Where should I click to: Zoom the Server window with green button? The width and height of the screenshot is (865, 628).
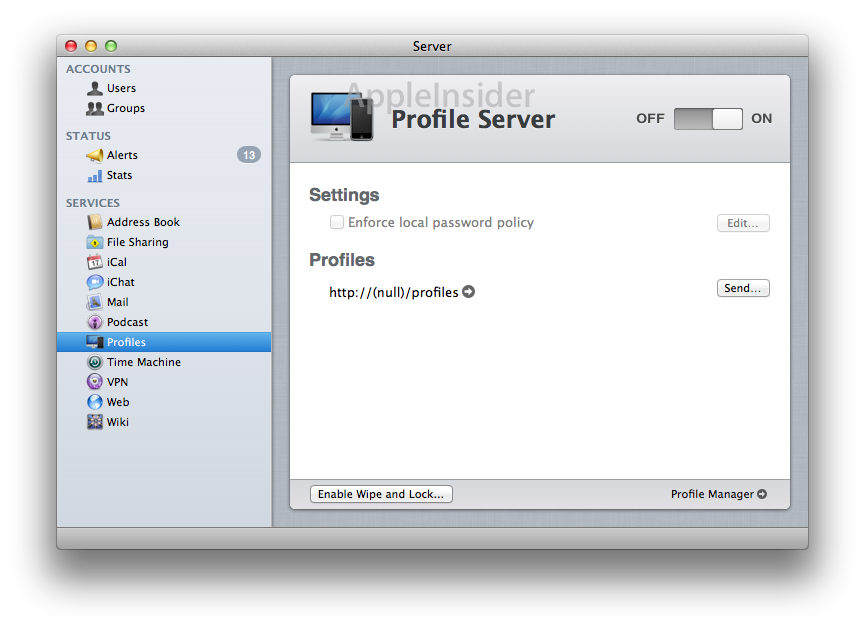tap(111, 46)
